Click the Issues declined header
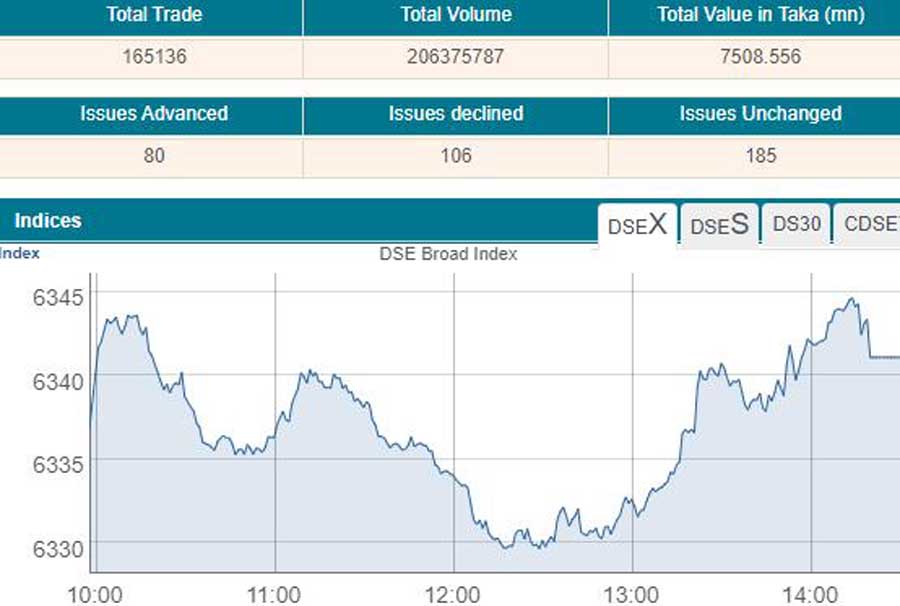 455,114
